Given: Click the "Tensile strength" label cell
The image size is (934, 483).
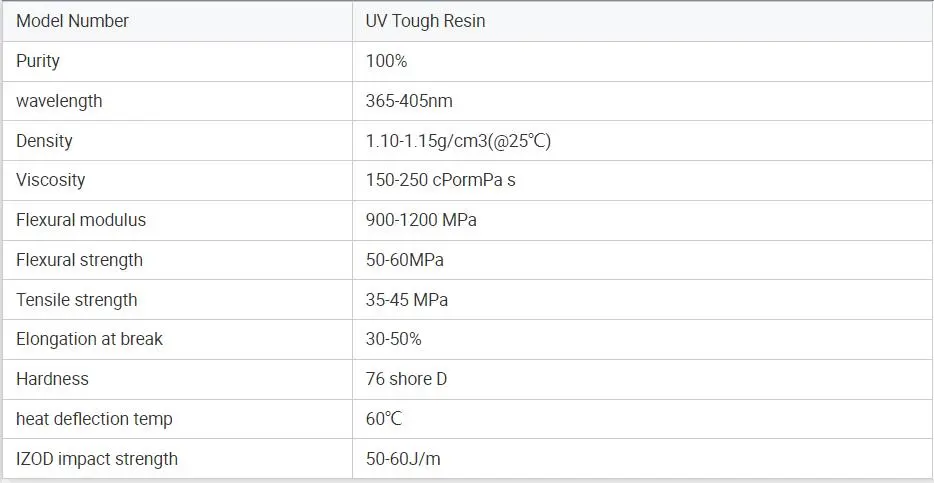Looking at the screenshot, I should coord(76,300).
